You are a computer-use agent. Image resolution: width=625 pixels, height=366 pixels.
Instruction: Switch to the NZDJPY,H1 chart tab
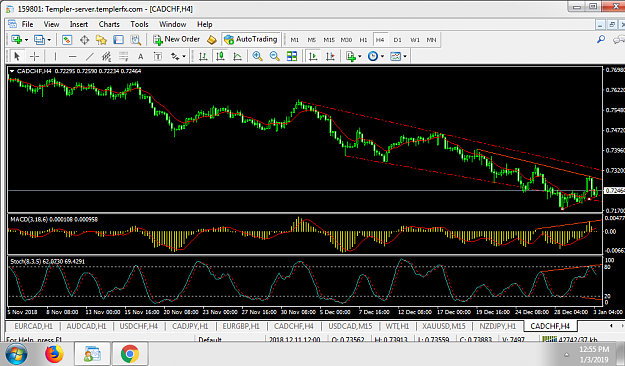(497, 326)
